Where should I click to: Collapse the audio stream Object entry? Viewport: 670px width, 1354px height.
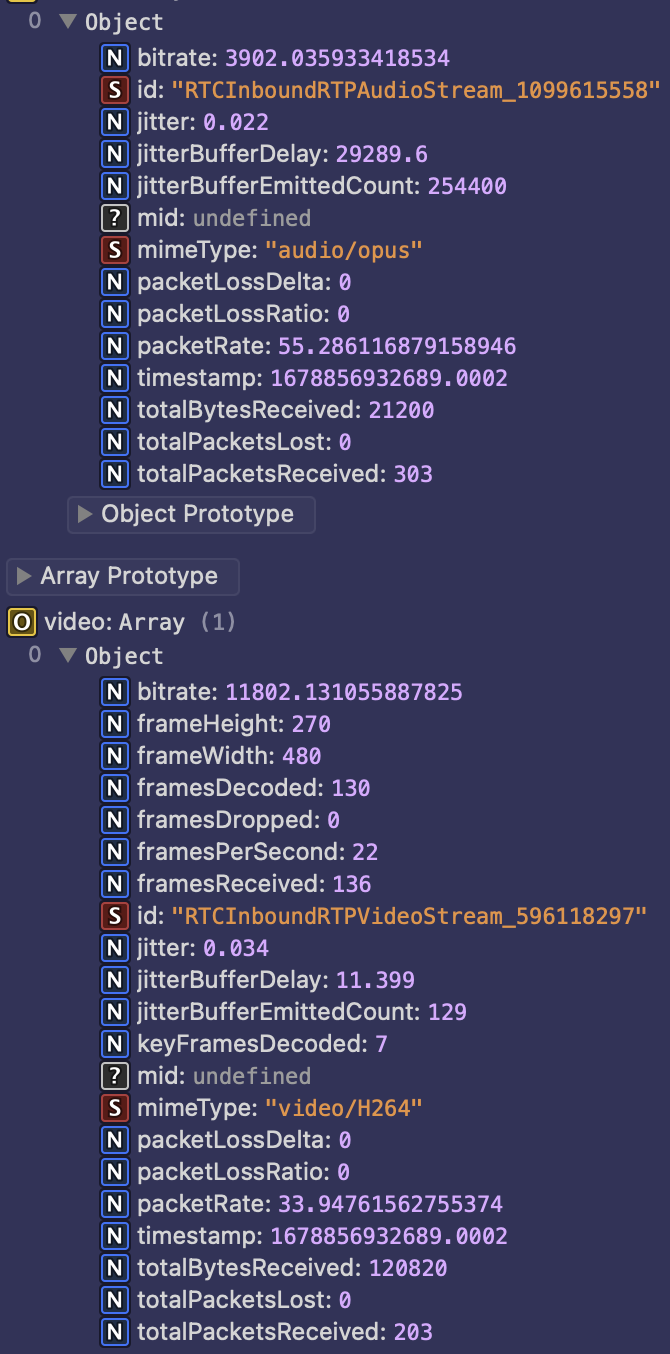[68, 21]
